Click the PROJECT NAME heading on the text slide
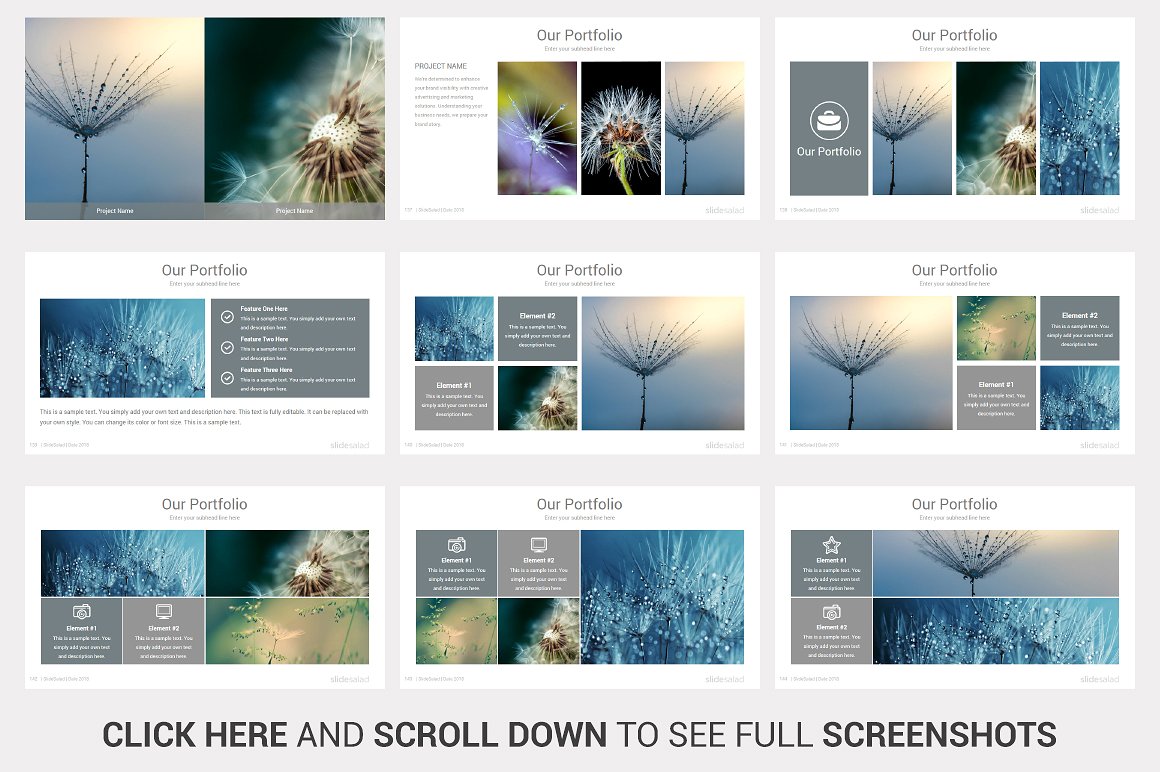Viewport: 1160px width, 772px height. coord(441,67)
